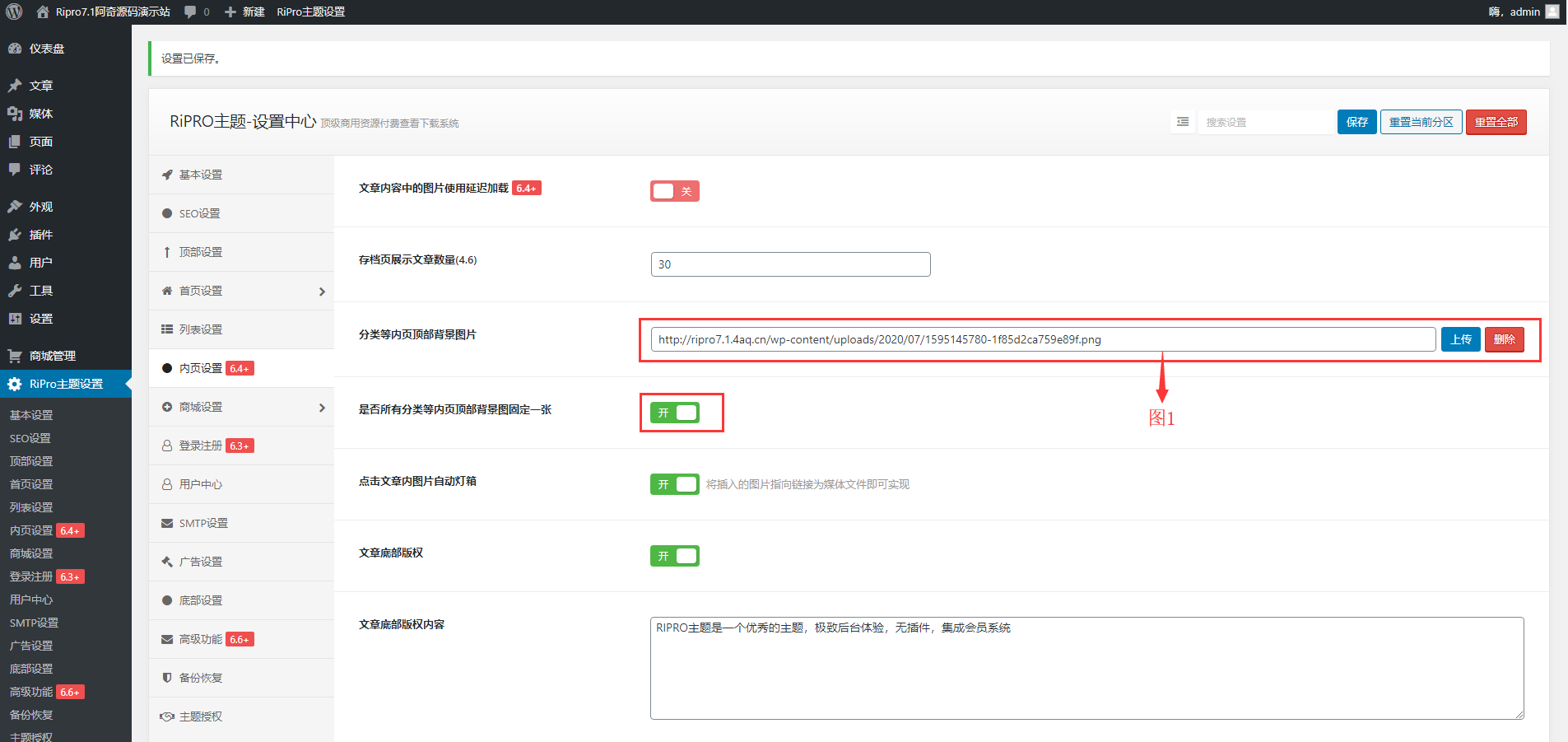Image resolution: width=1568 pixels, height=742 pixels.
Task: Open SMTP设置 in the WordPress sidebar submenu
Action: [34, 623]
